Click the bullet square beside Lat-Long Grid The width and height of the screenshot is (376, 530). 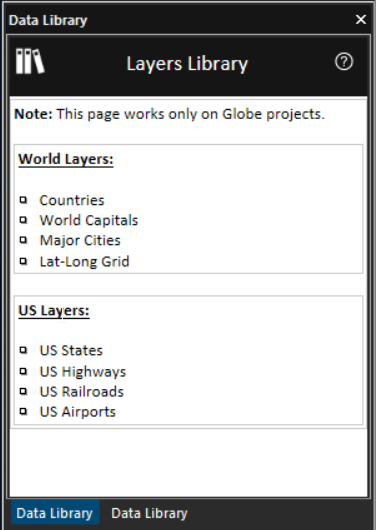point(23,261)
